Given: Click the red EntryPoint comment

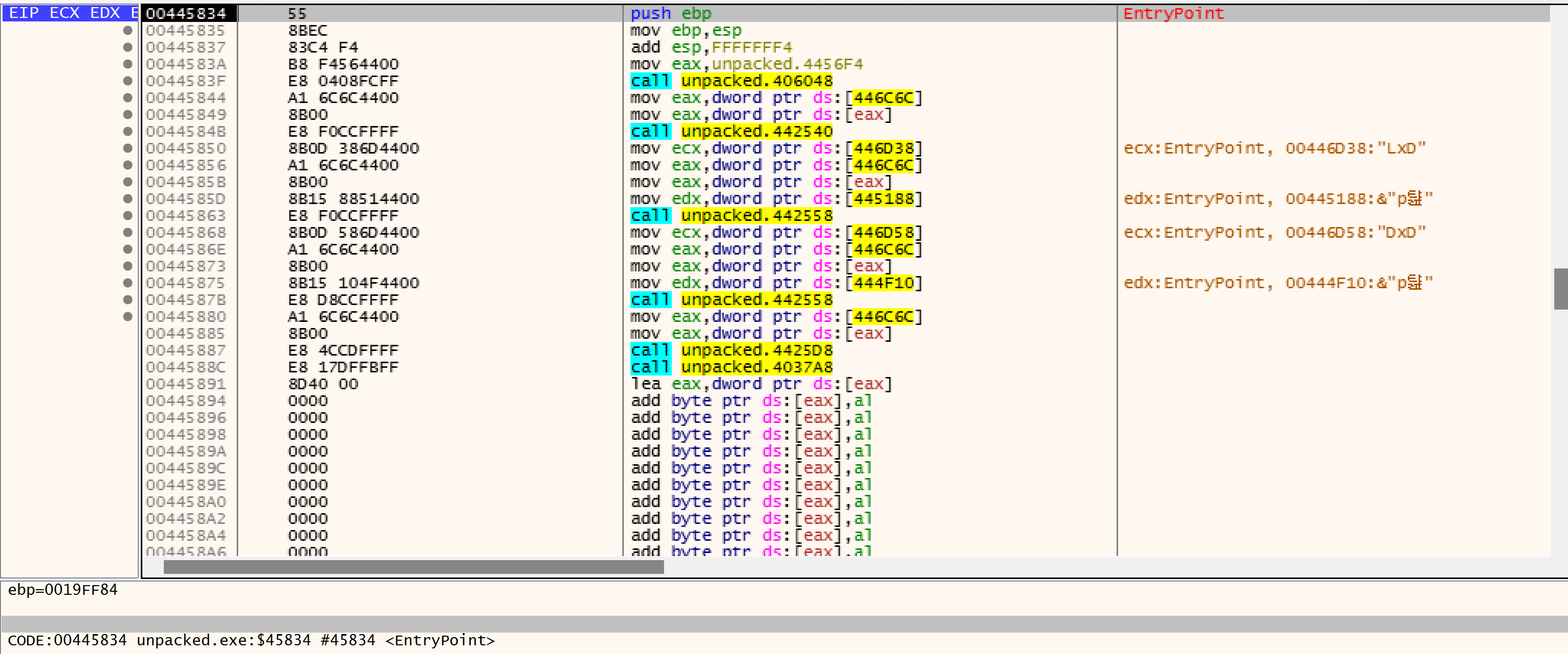Looking at the screenshot, I should 1174,13.
